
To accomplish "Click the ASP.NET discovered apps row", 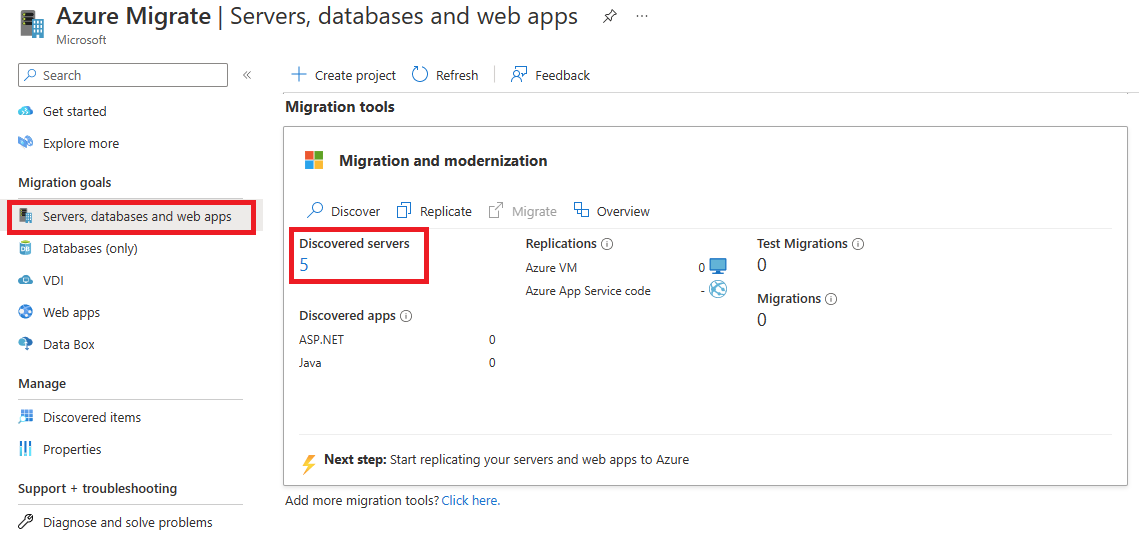I will pos(397,339).
